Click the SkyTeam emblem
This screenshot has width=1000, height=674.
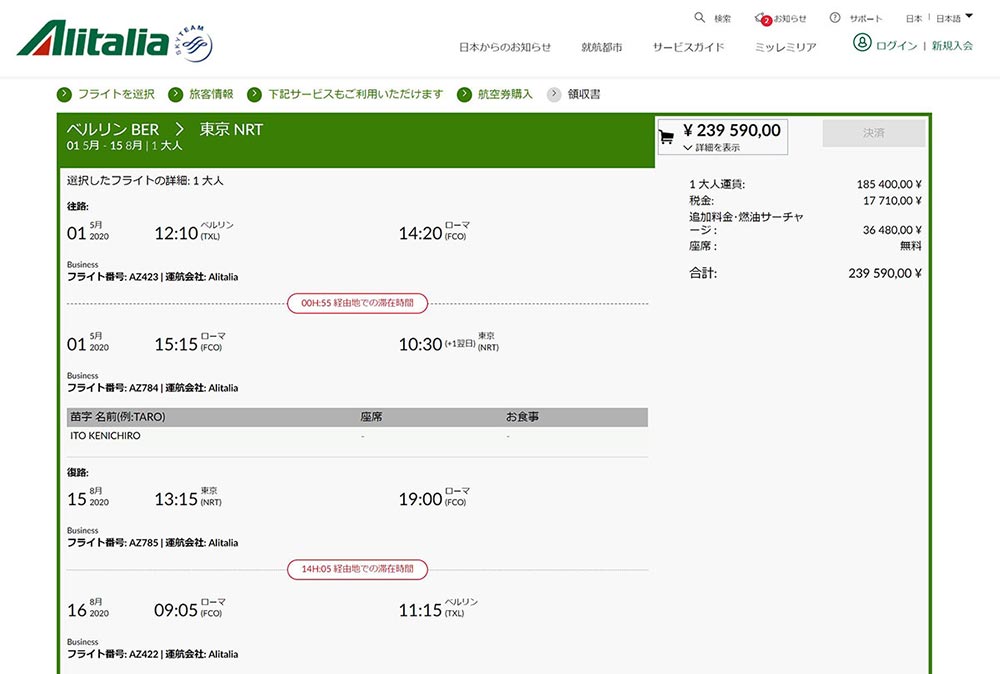(x=194, y=43)
